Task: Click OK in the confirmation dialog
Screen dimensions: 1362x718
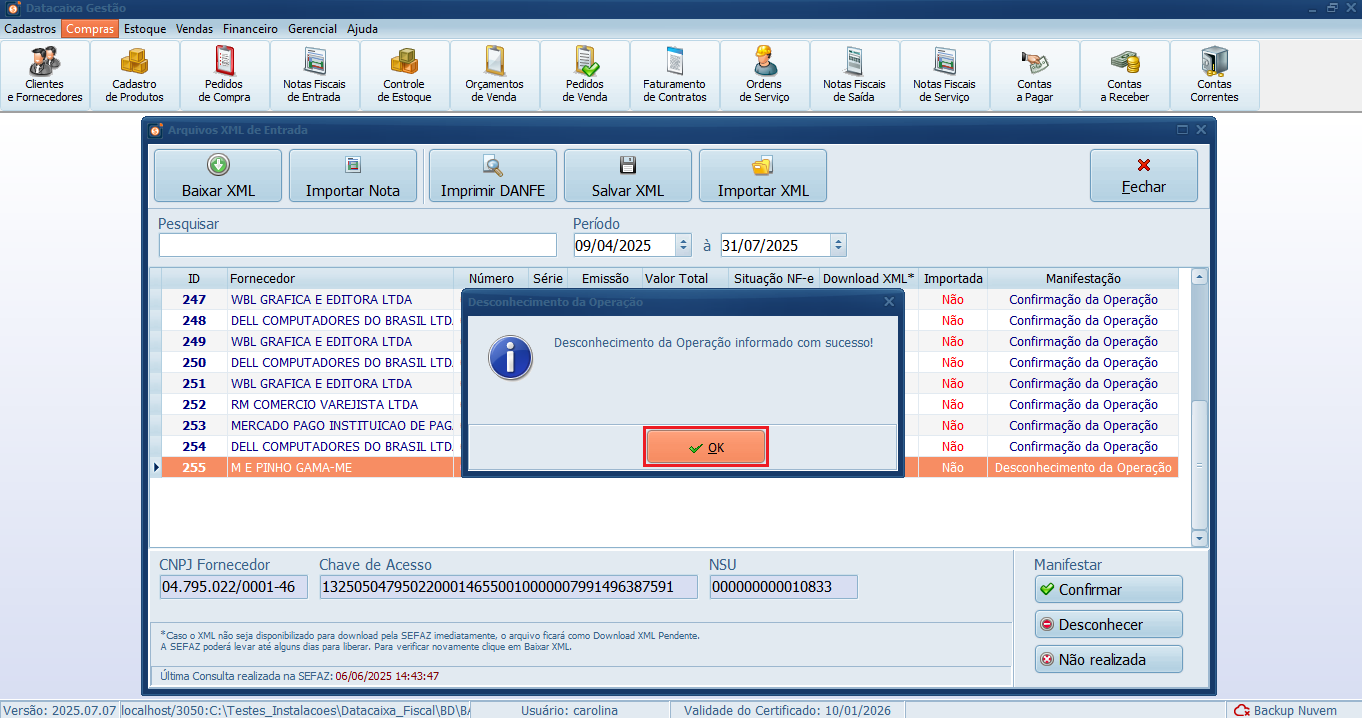Action: click(x=706, y=448)
